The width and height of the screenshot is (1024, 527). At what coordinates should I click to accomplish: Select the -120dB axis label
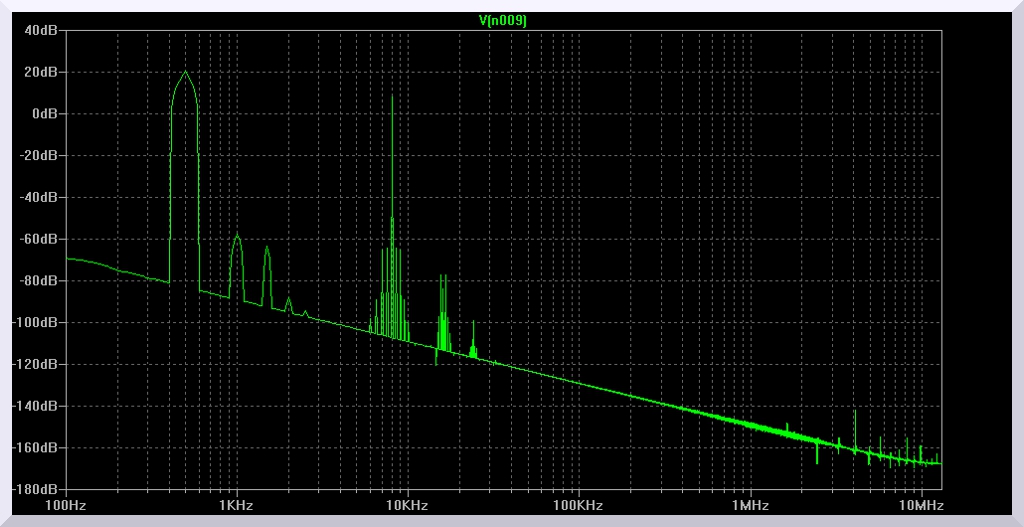39,365
